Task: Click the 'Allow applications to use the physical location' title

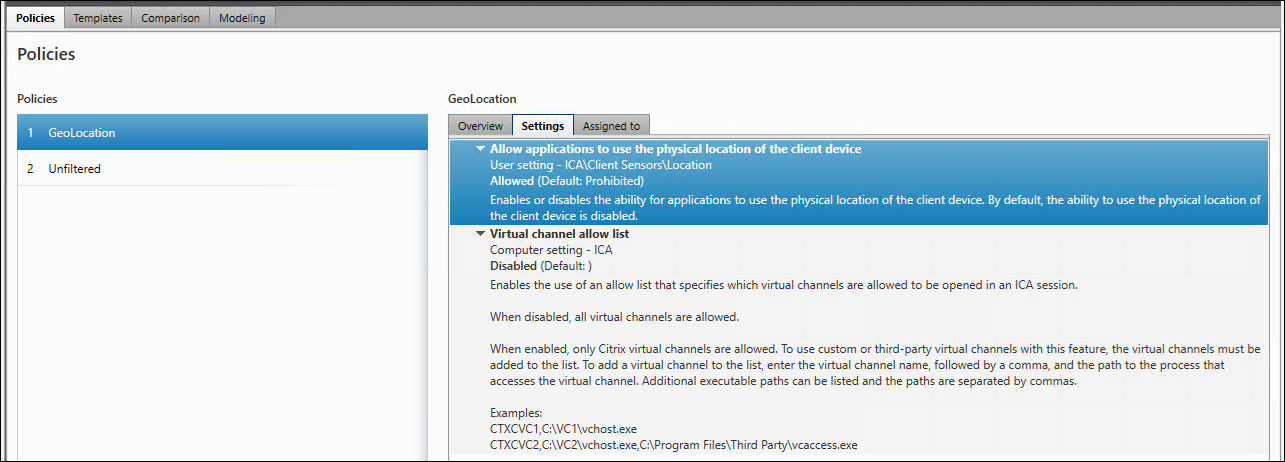Action: click(675, 149)
